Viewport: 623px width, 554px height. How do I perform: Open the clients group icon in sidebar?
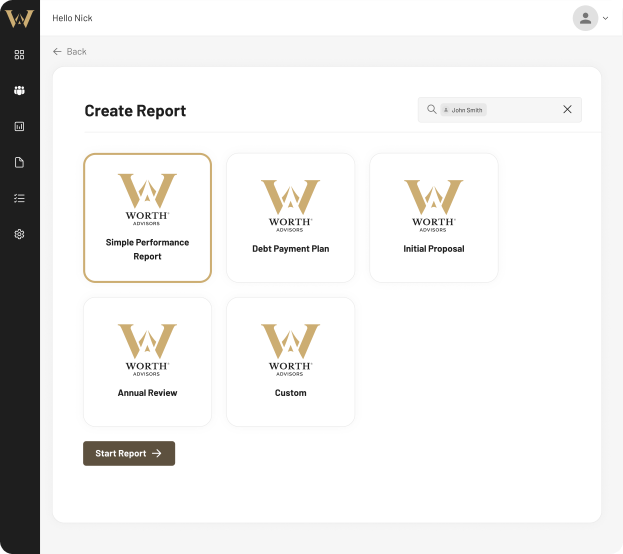tap(19, 90)
